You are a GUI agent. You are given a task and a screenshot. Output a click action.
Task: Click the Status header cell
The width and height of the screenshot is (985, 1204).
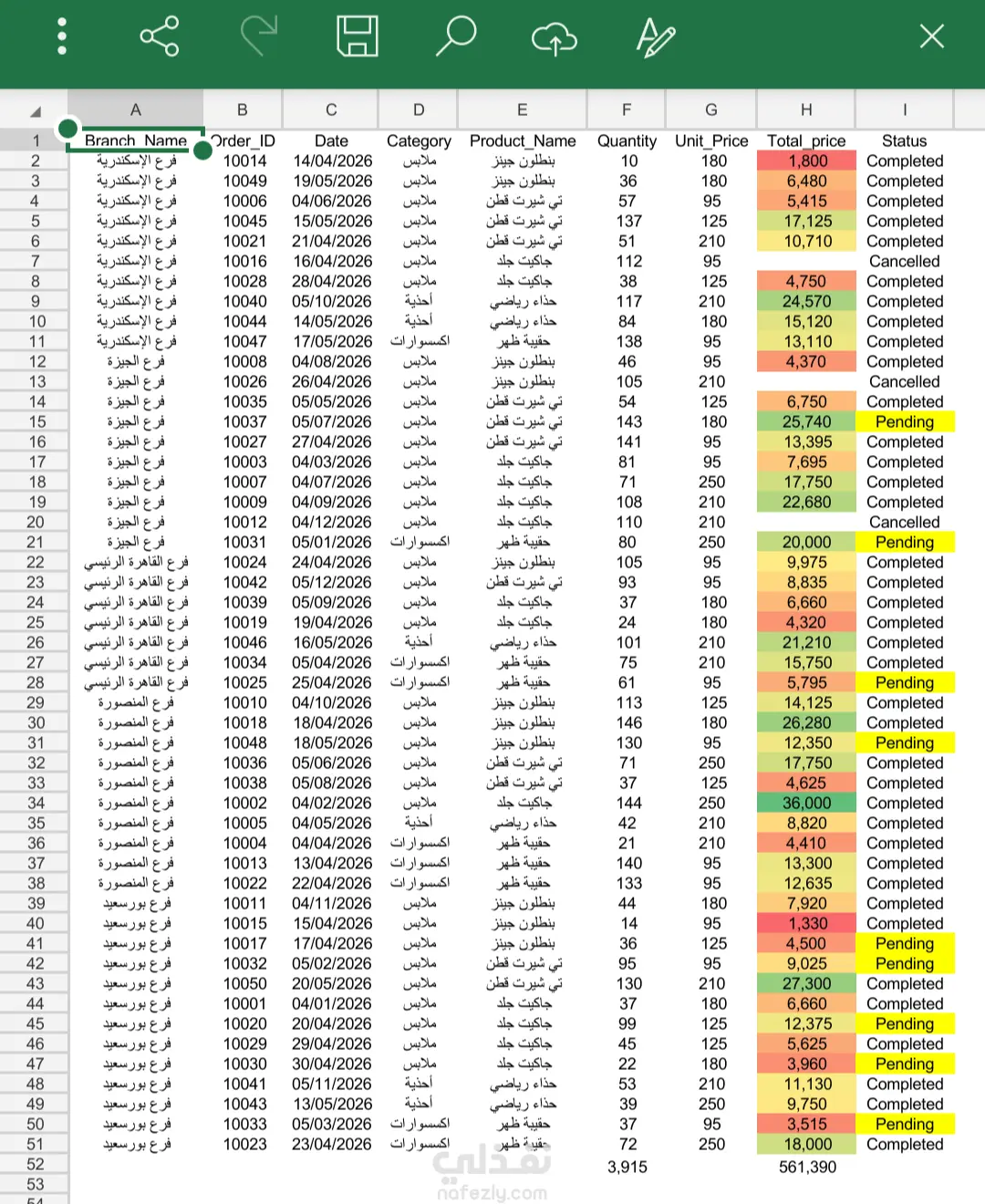(x=905, y=140)
